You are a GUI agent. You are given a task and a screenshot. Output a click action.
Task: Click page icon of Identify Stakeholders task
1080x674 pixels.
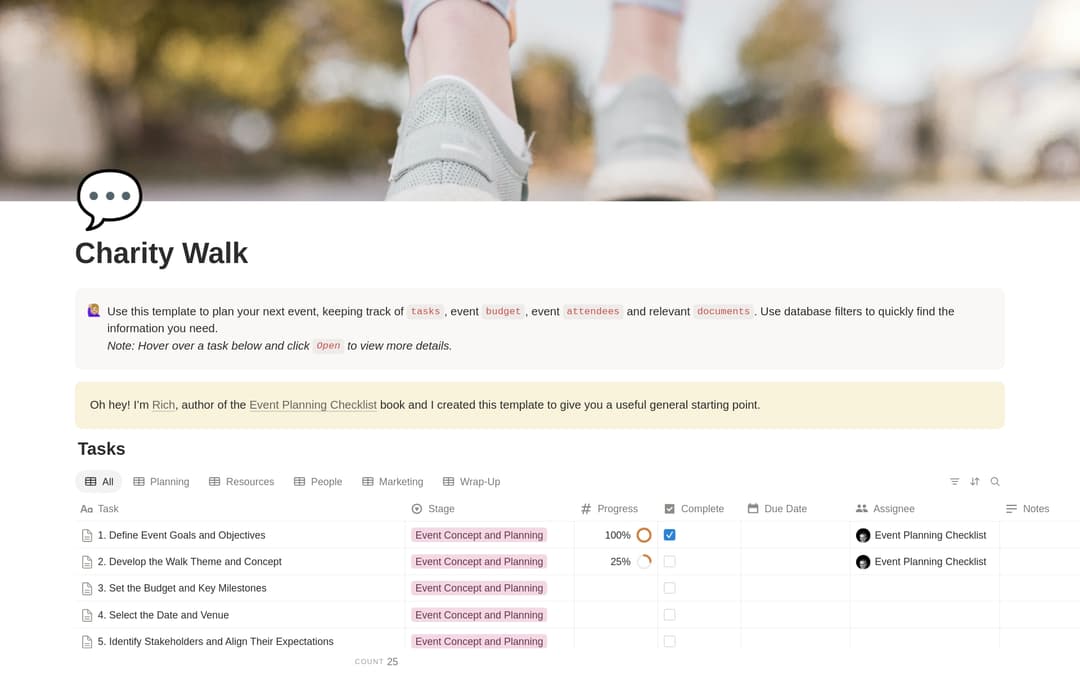pyautogui.click(x=87, y=642)
